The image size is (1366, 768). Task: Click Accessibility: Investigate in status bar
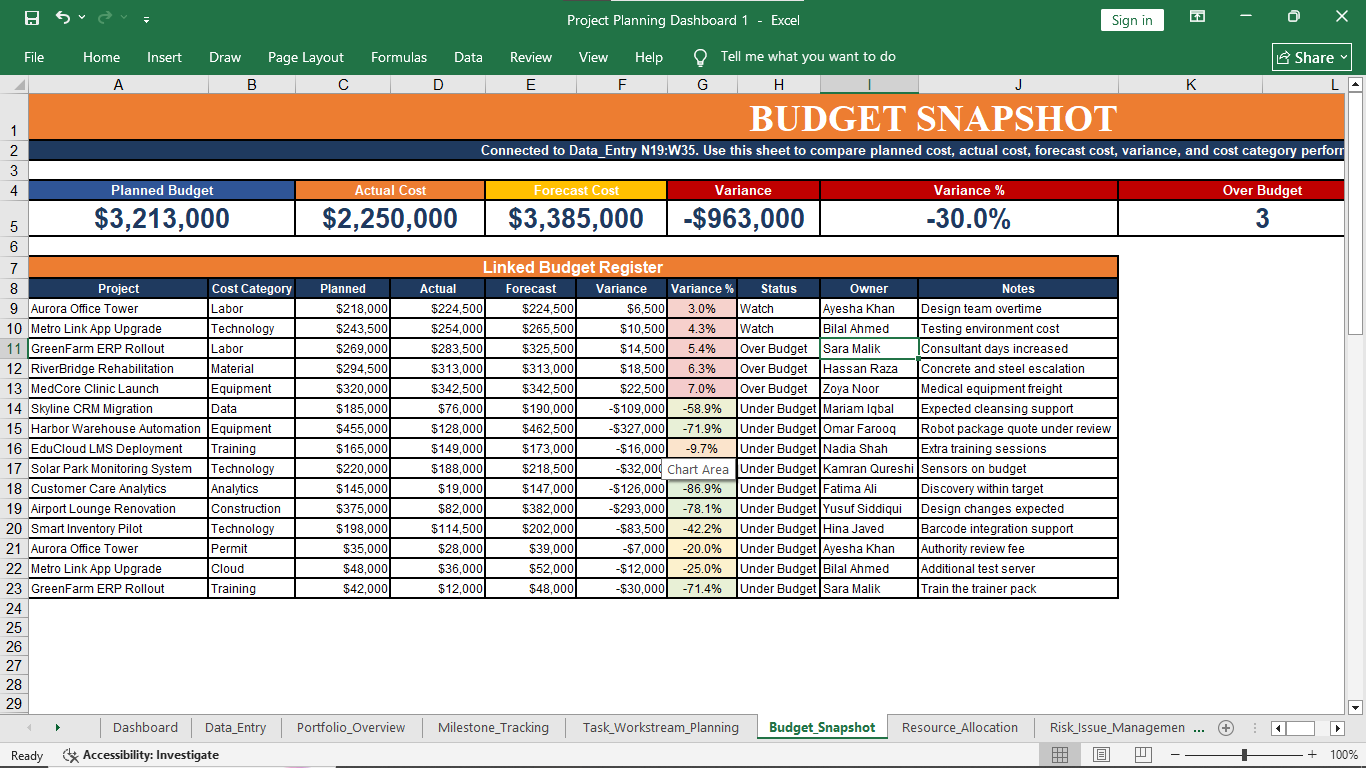tap(140, 755)
